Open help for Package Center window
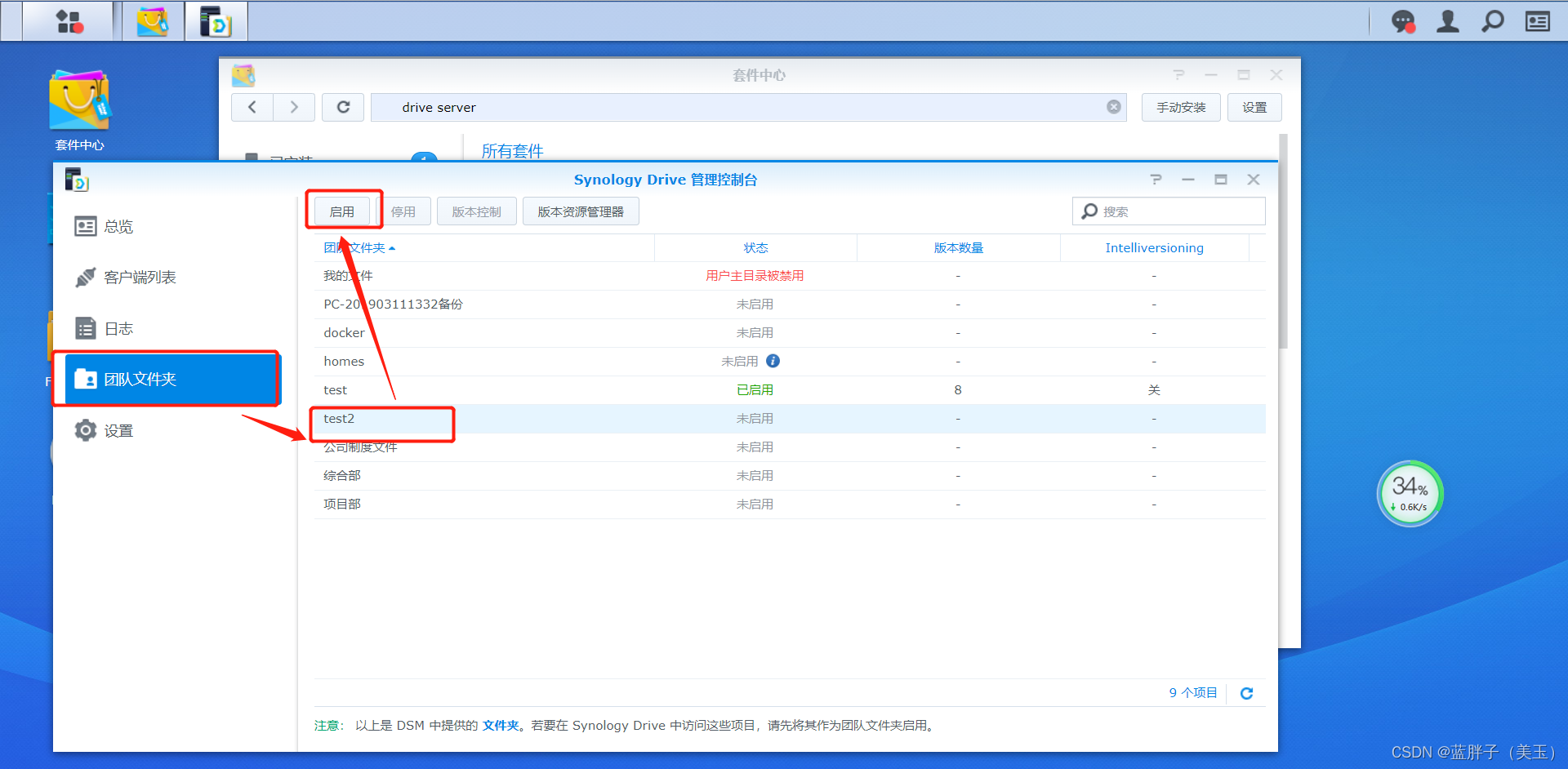 pos(1178,74)
